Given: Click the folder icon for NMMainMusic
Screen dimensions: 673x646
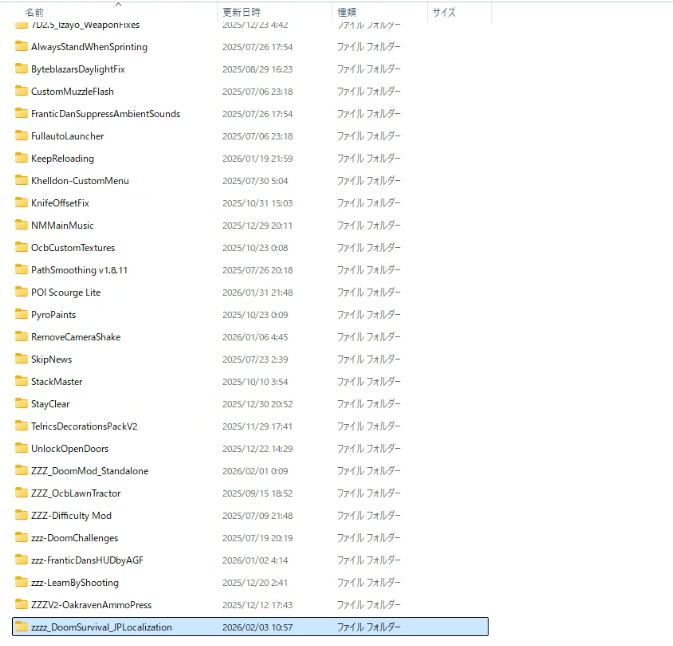Looking at the screenshot, I should pos(21,225).
